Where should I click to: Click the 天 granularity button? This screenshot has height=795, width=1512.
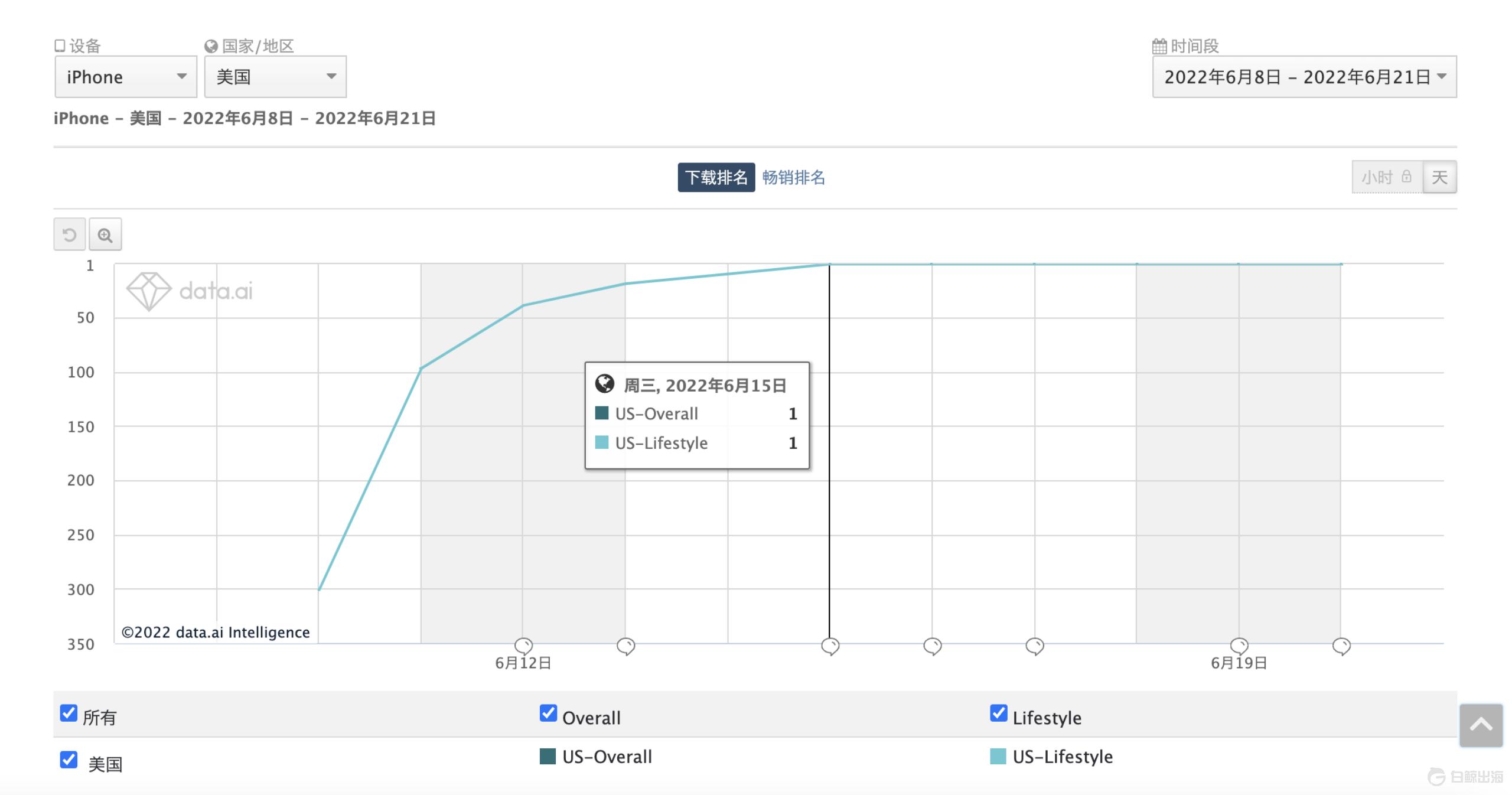pos(1439,177)
